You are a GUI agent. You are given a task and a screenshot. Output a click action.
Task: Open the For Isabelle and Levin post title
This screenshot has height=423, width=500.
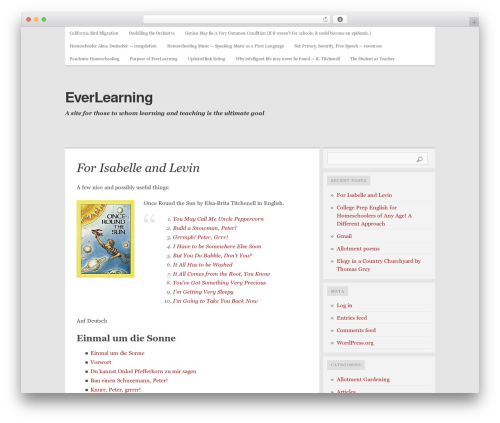point(138,168)
